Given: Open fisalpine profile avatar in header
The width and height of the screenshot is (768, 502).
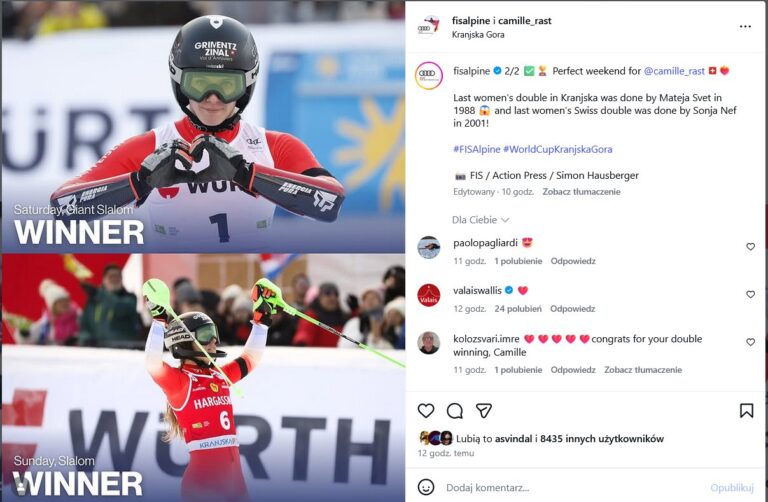Looking at the screenshot, I should tap(429, 27).
